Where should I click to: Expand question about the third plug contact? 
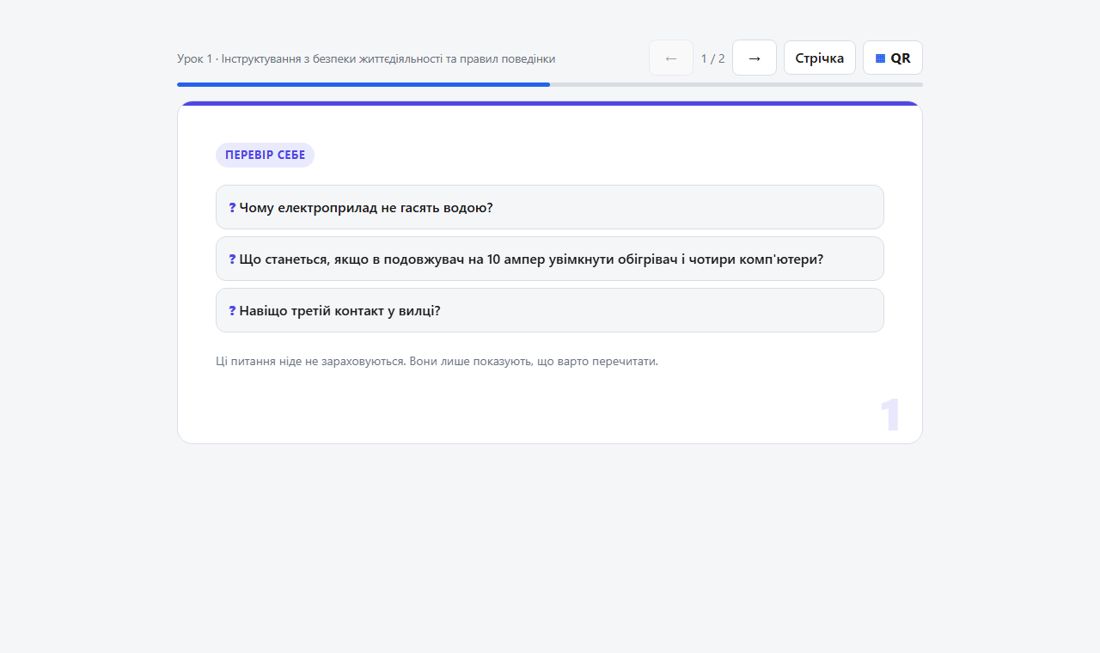(549, 310)
